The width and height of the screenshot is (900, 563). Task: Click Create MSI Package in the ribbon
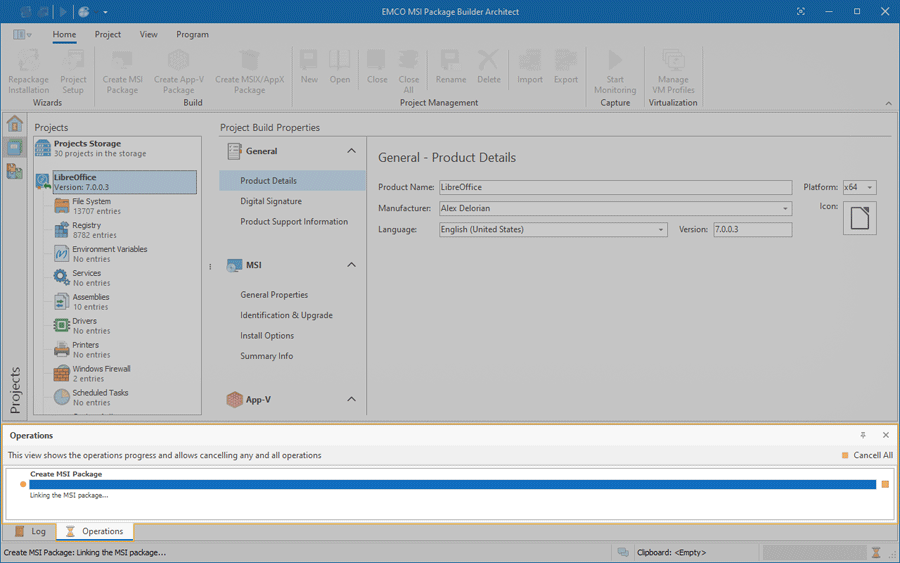[x=122, y=72]
